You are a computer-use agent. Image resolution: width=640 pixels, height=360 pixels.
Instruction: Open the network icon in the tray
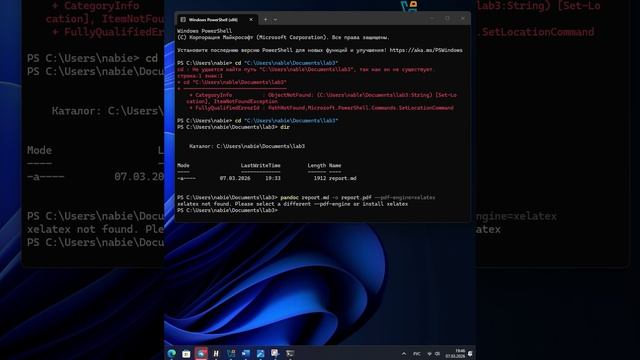point(429,354)
